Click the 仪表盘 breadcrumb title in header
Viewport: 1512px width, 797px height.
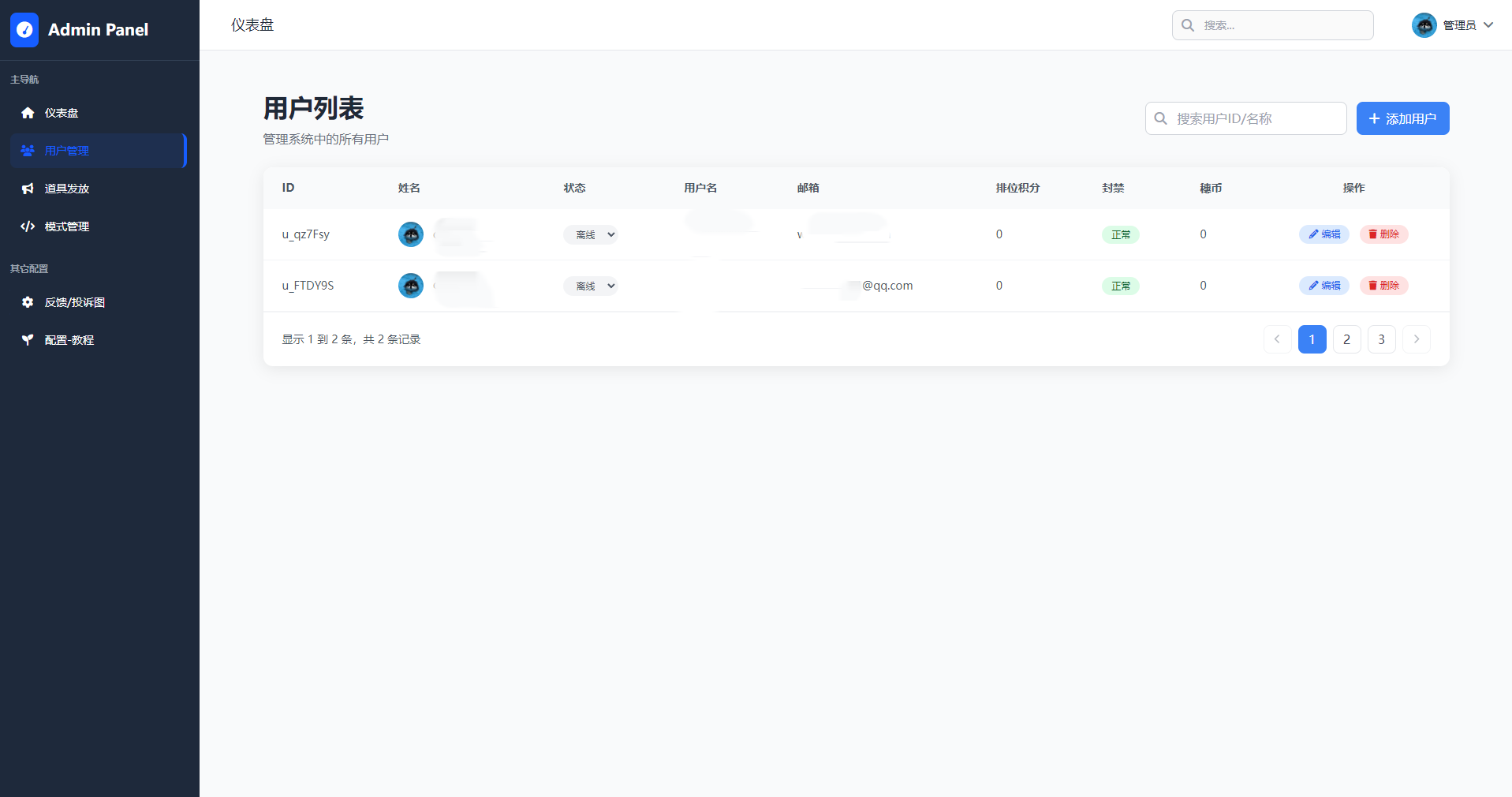(252, 25)
